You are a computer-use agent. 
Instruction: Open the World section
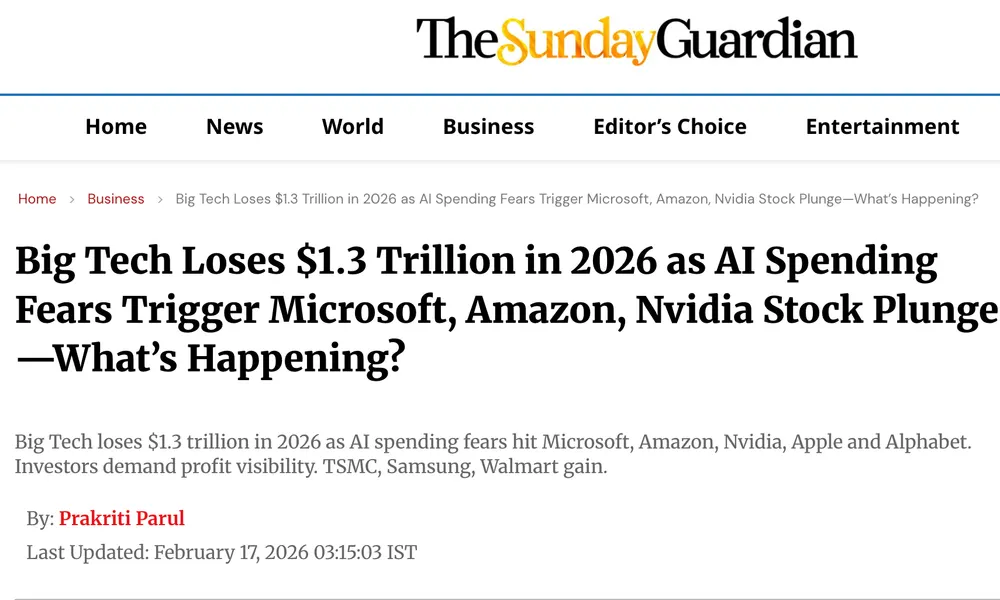tap(353, 127)
